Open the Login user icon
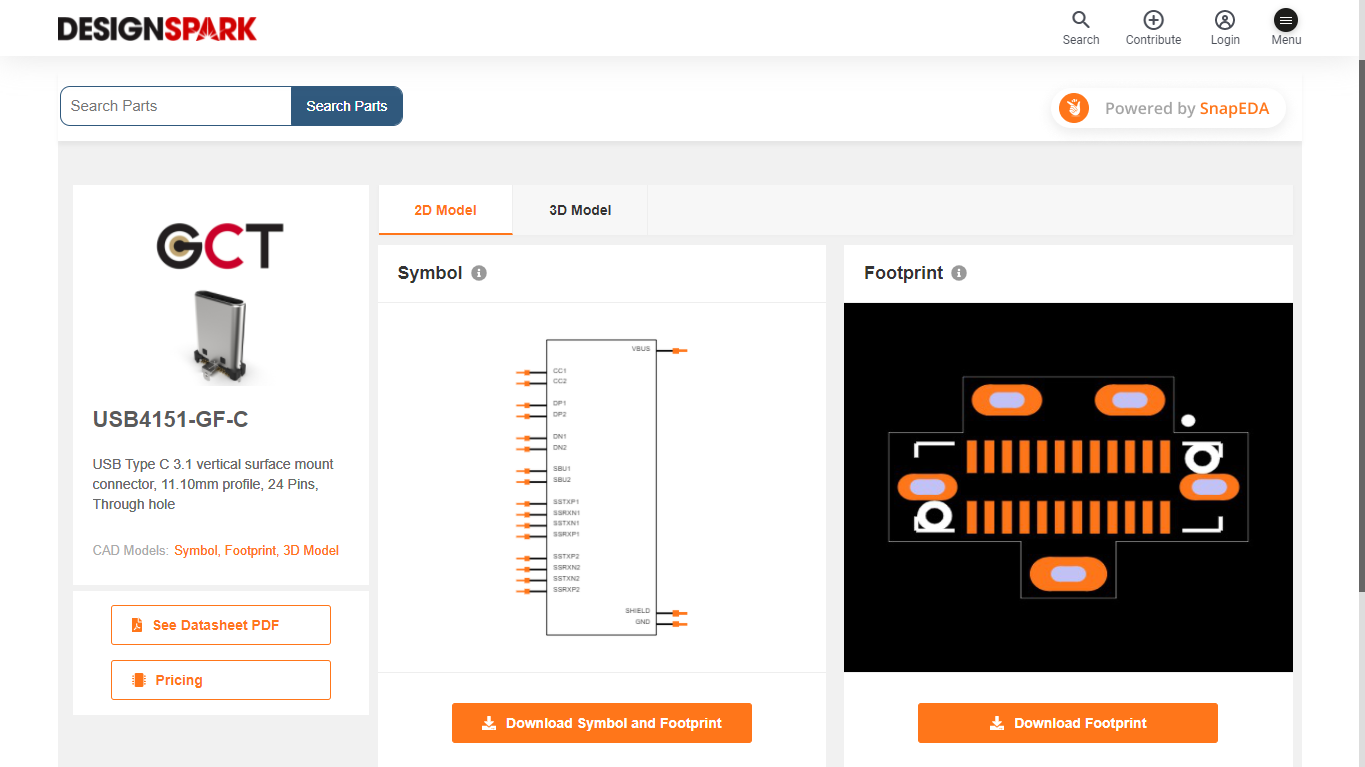 point(1225,20)
